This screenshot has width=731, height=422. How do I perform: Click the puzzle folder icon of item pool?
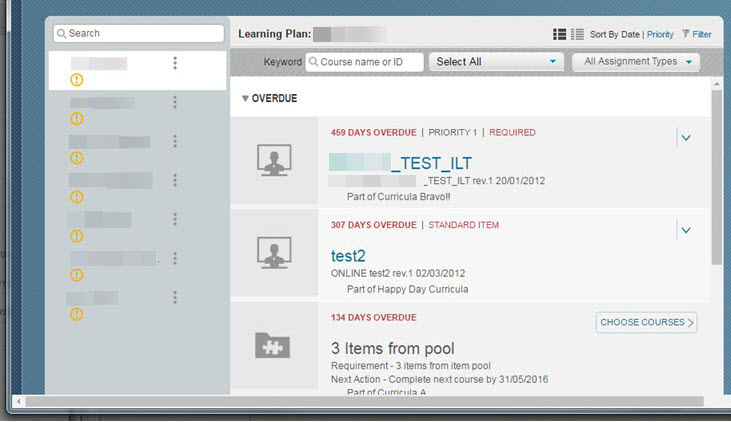click(273, 346)
